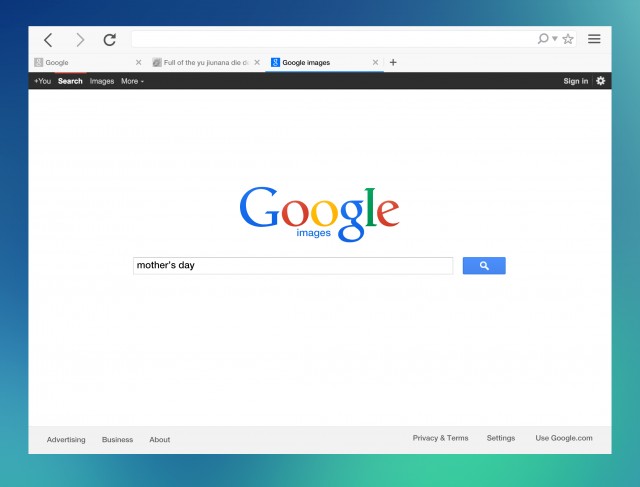Screen dimensions: 640x487
Task: Click the Use Google.com link
Action: point(564,438)
